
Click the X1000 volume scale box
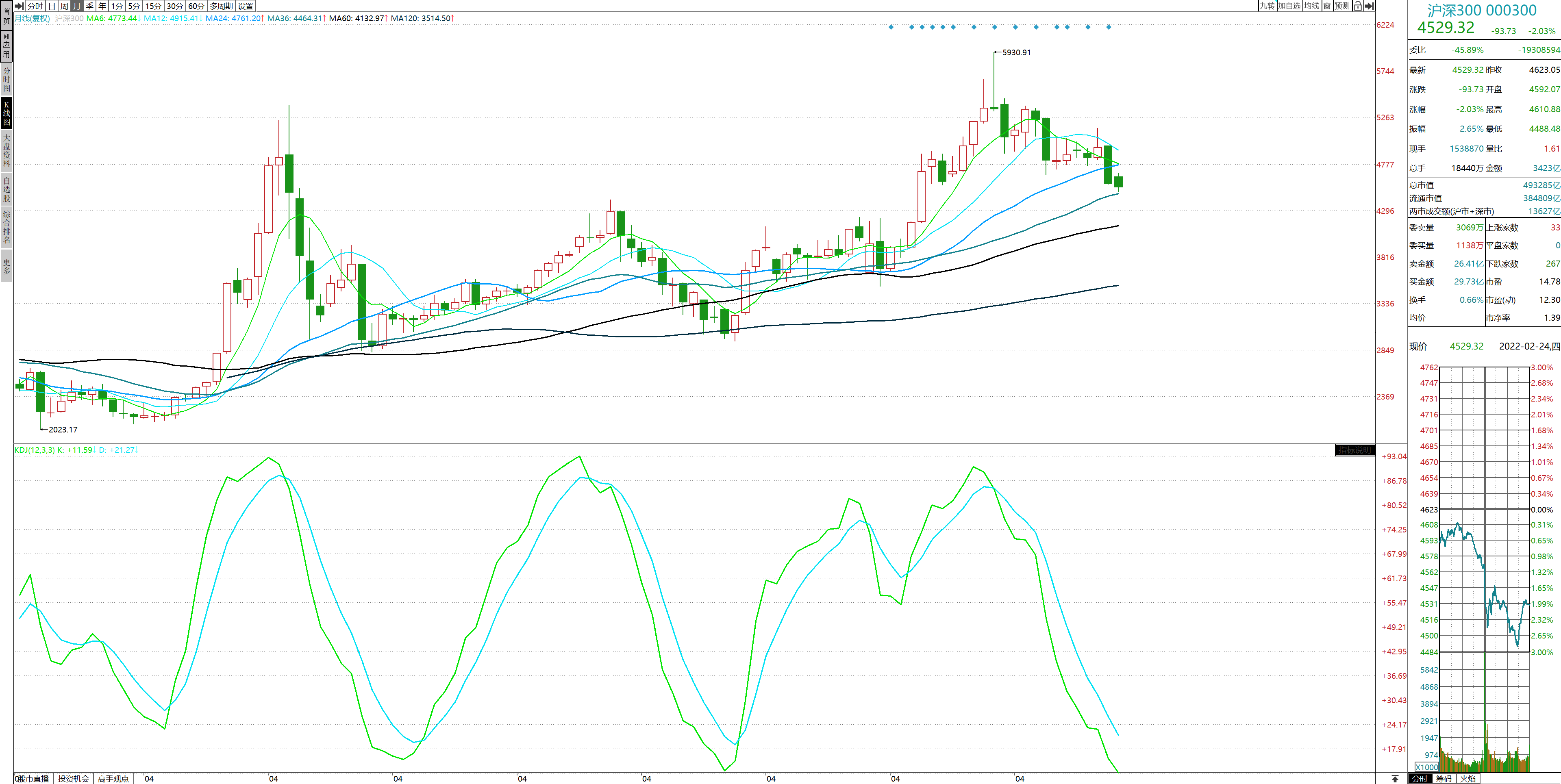point(1426,767)
